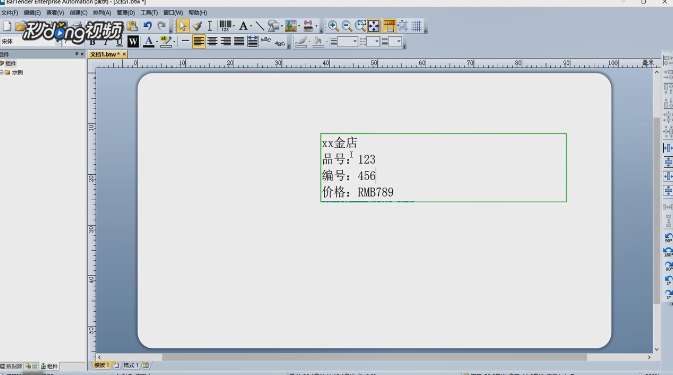This screenshot has height=375, width=673.
Task: Enable center text alignment
Action: pyautogui.click(x=212, y=42)
